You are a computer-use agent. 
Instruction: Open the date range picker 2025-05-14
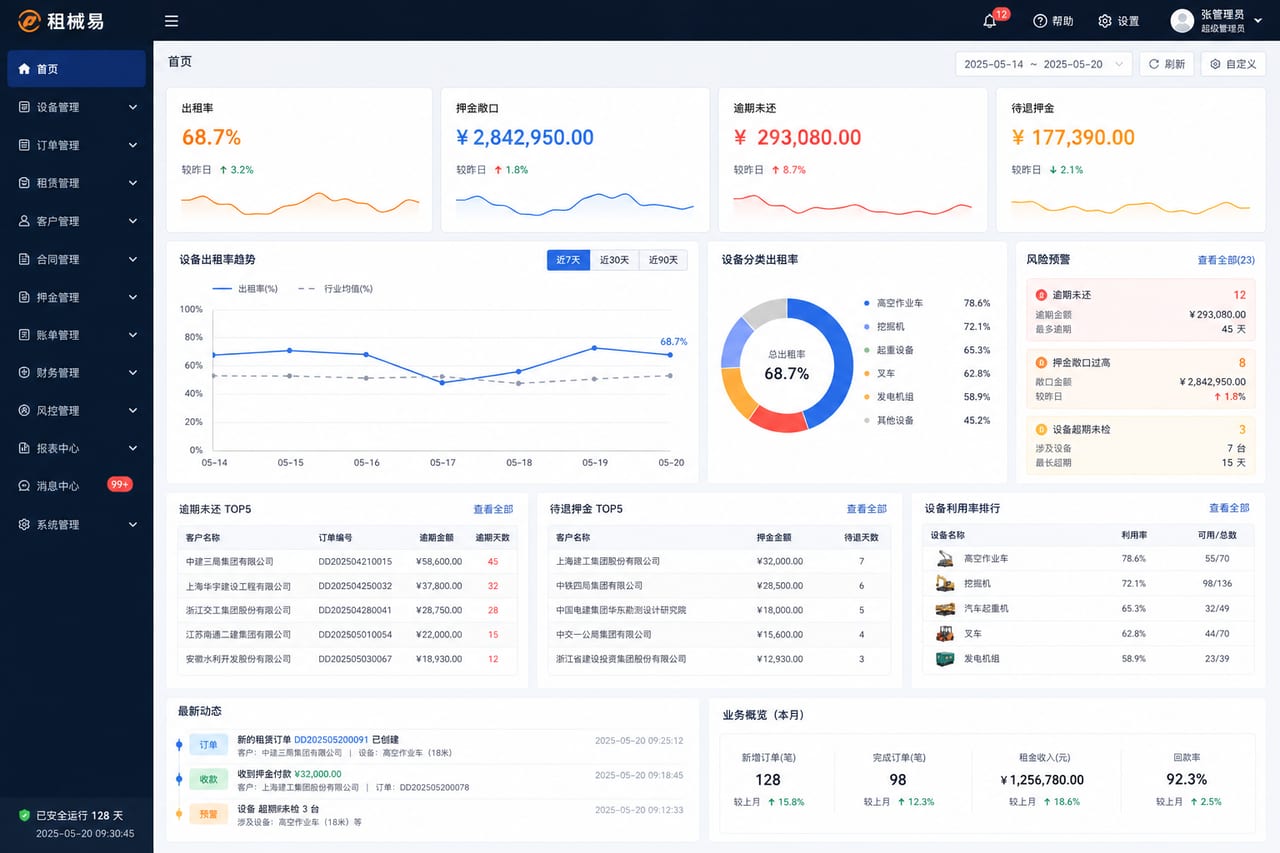[x=1044, y=64]
